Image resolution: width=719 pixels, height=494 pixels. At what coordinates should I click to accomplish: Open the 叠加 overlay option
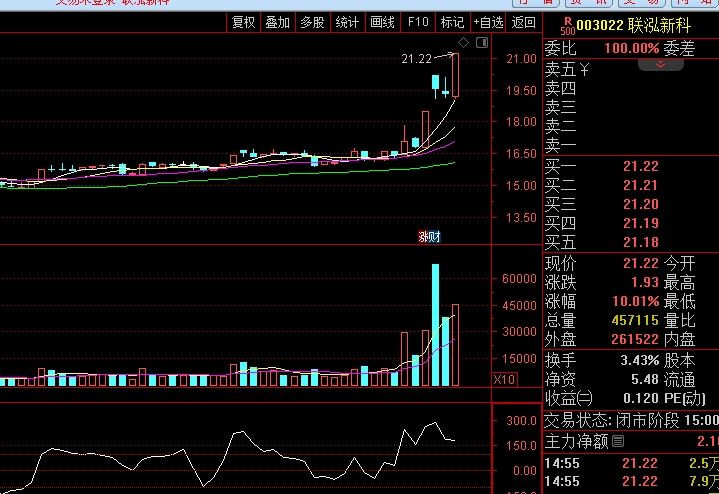click(278, 22)
